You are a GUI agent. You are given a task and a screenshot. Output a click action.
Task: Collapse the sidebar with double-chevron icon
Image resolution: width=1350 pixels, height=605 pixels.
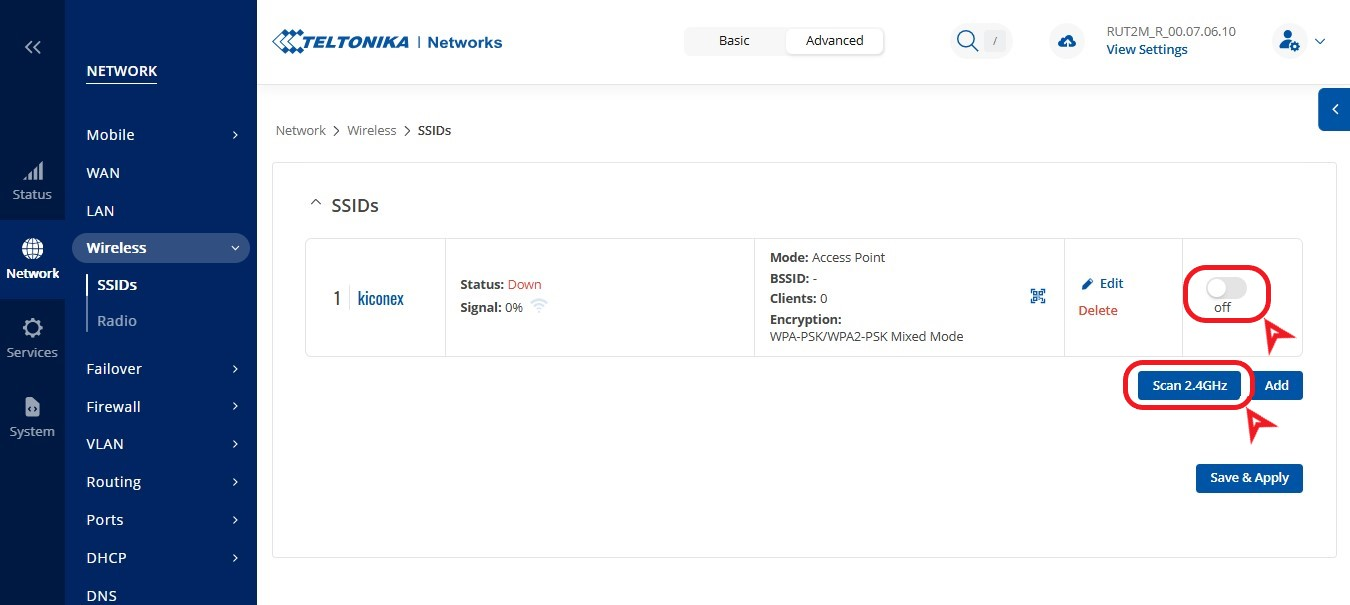tap(32, 47)
